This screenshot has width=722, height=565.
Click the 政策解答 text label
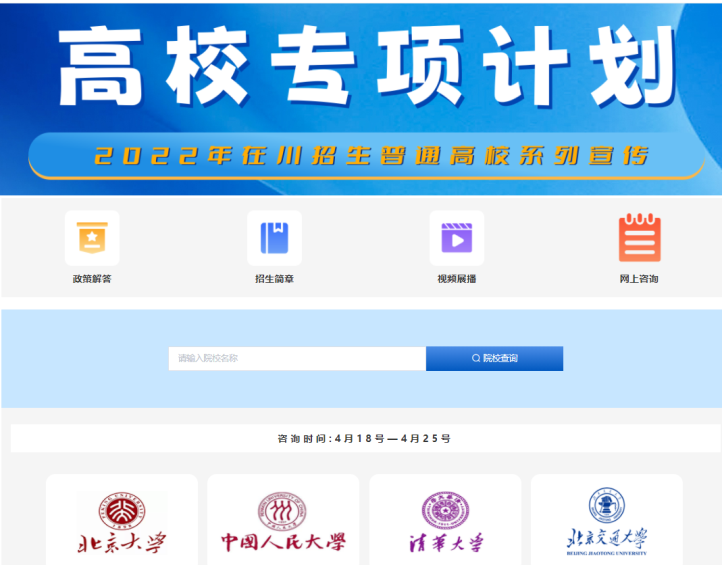(92, 279)
